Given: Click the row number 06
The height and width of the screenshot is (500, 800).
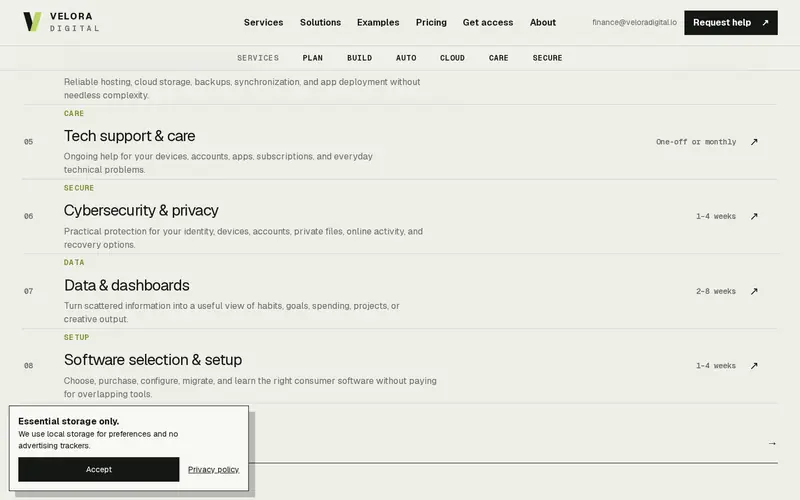Looking at the screenshot, I should pos(29,216).
